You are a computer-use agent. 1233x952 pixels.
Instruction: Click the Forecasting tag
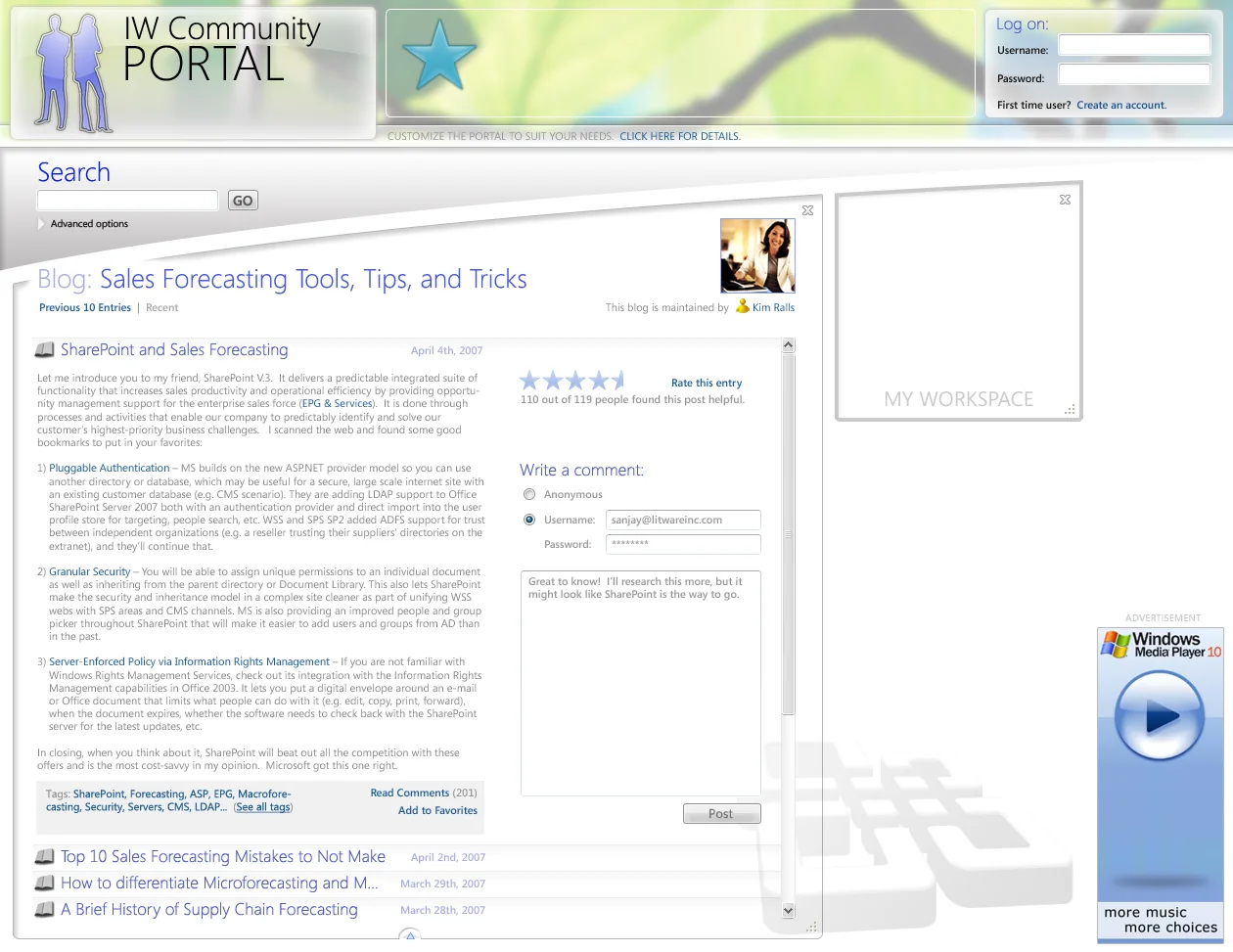point(157,794)
